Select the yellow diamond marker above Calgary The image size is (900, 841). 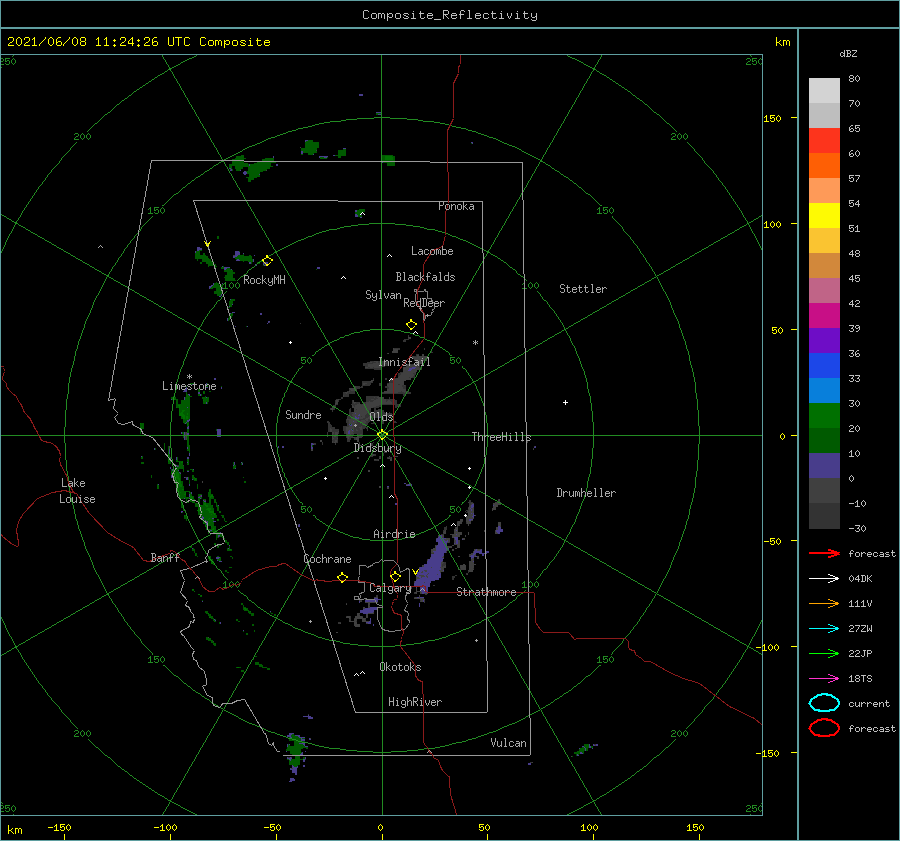[x=395, y=576]
